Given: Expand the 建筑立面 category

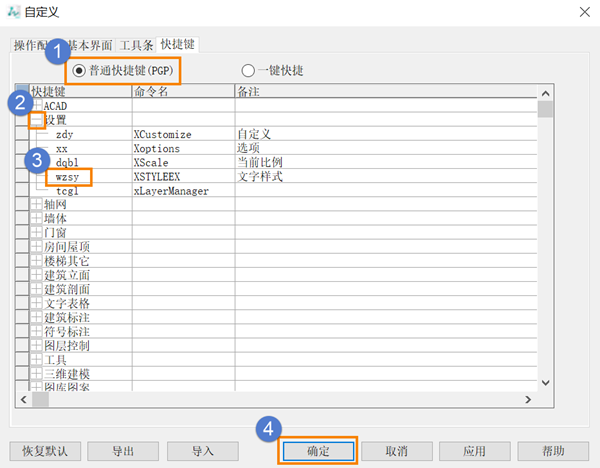Looking at the screenshot, I should pos(37,275).
